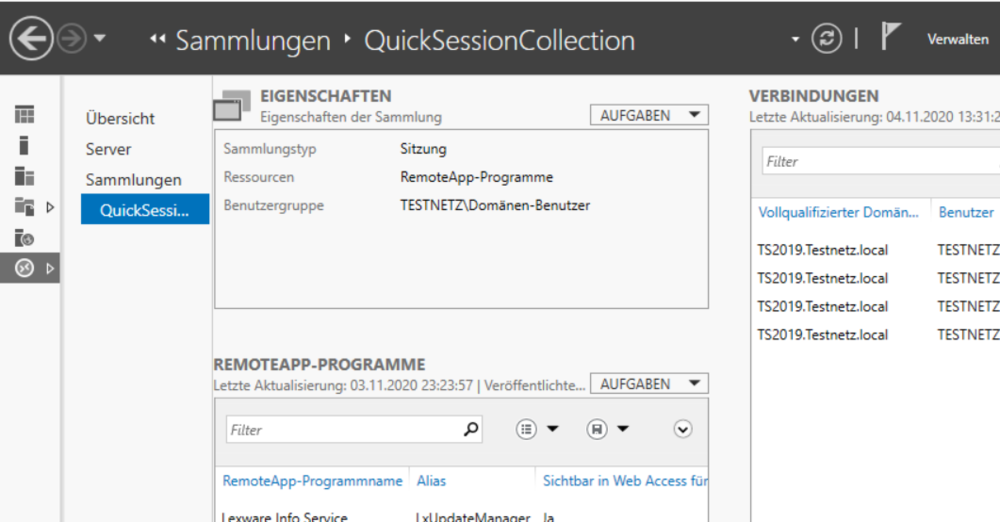Open the list view options dropdown
Viewport: 1000px width, 522px height.
click(x=537, y=429)
